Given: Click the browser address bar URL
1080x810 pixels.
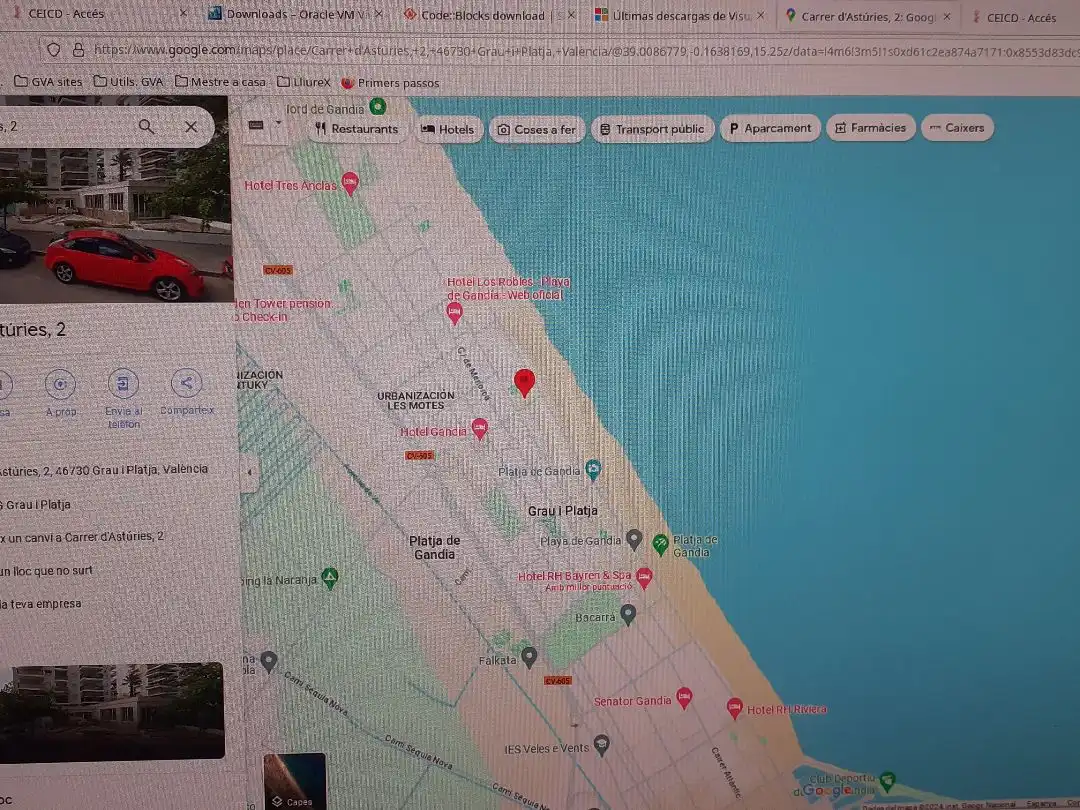Looking at the screenshot, I should point(585,51).
